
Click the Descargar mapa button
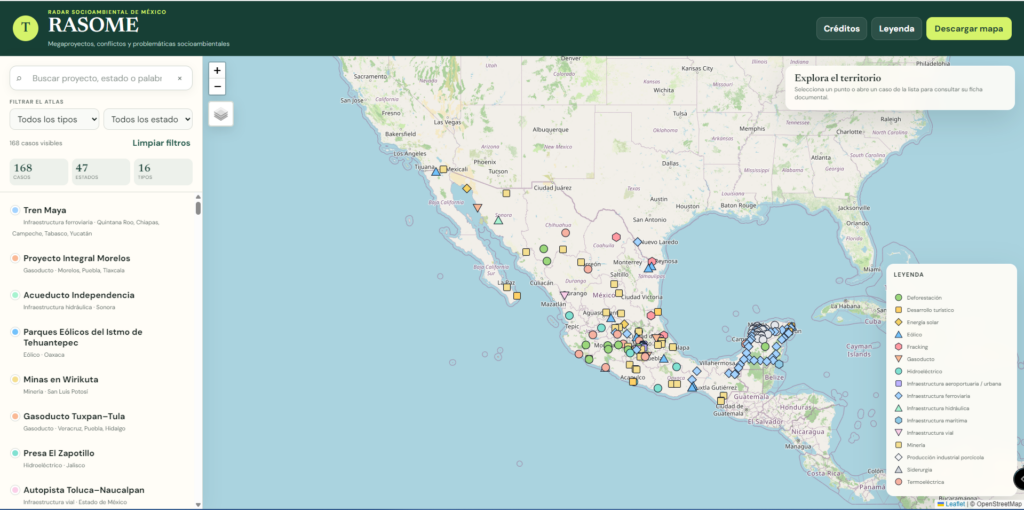pyautogui.click(x=968, y=29)
